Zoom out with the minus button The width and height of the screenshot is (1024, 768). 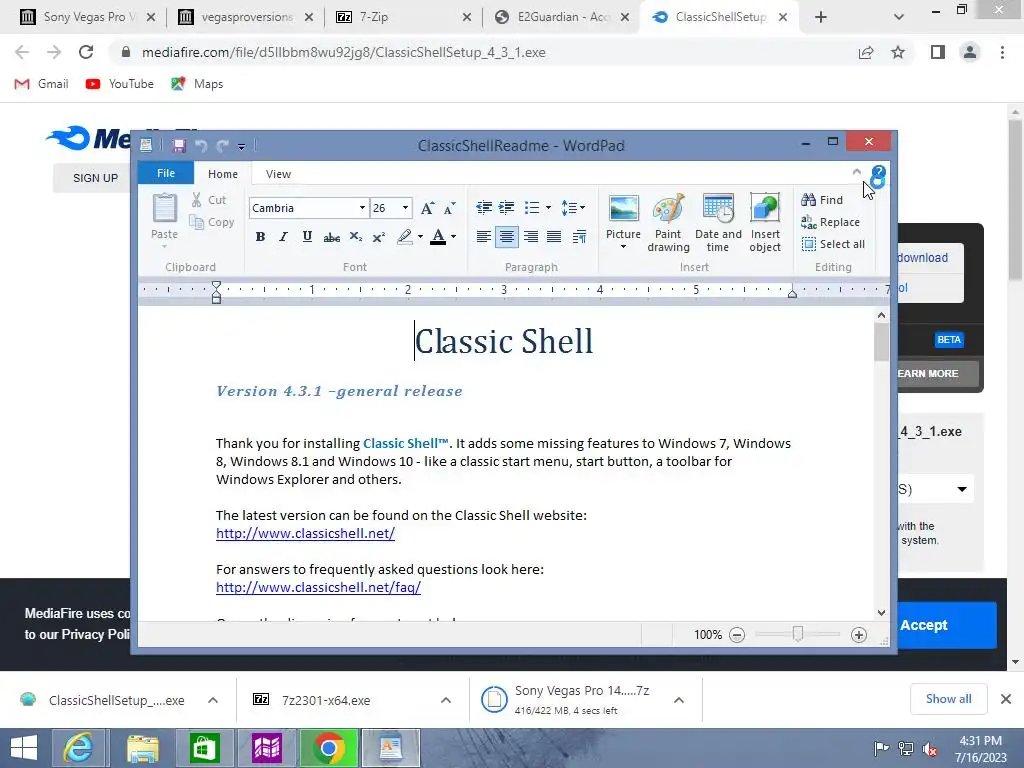[x=737, y=635]
